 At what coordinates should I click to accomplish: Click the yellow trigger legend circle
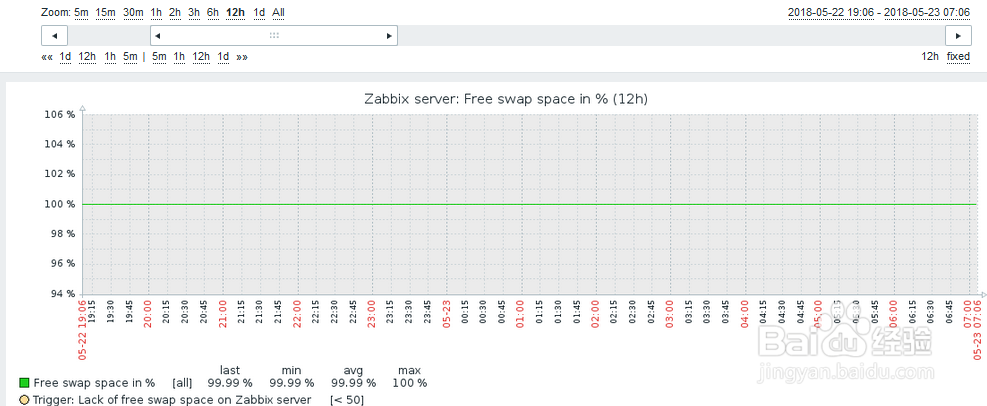(x=24, y=400)
